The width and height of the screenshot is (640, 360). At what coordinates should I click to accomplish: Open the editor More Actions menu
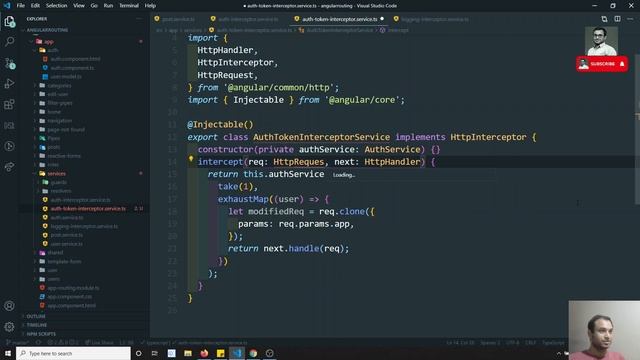(x=630, y=19)
